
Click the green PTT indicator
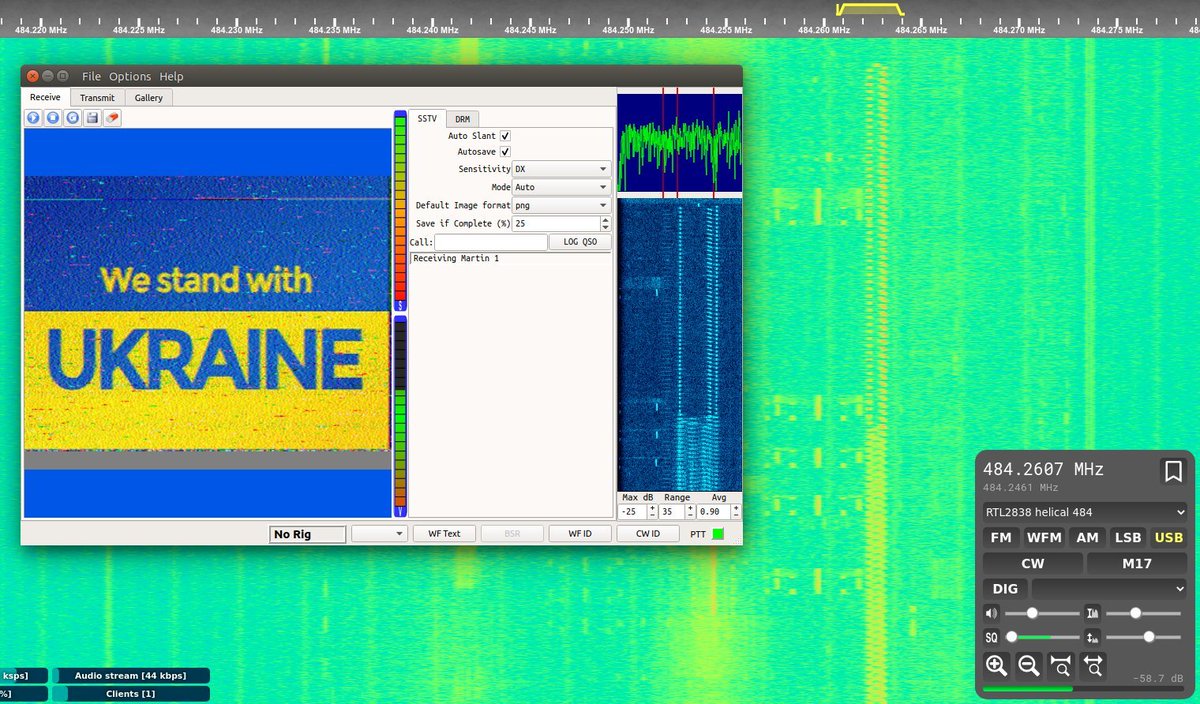click(718, 534)
